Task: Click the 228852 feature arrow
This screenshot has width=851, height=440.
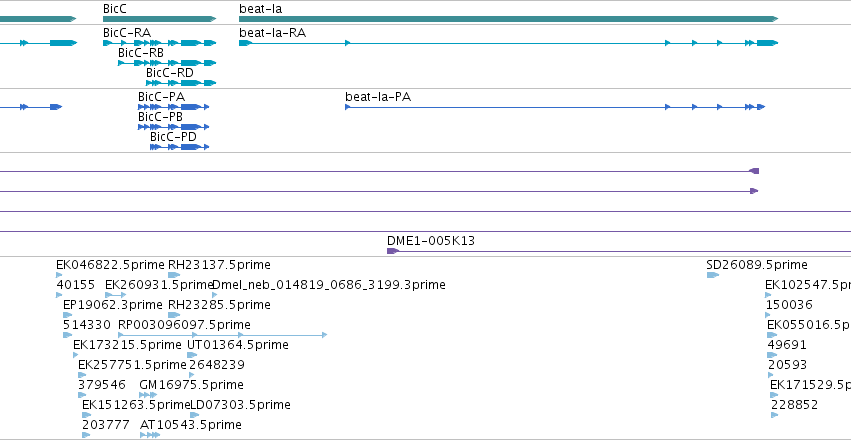Action: point(775,415)
